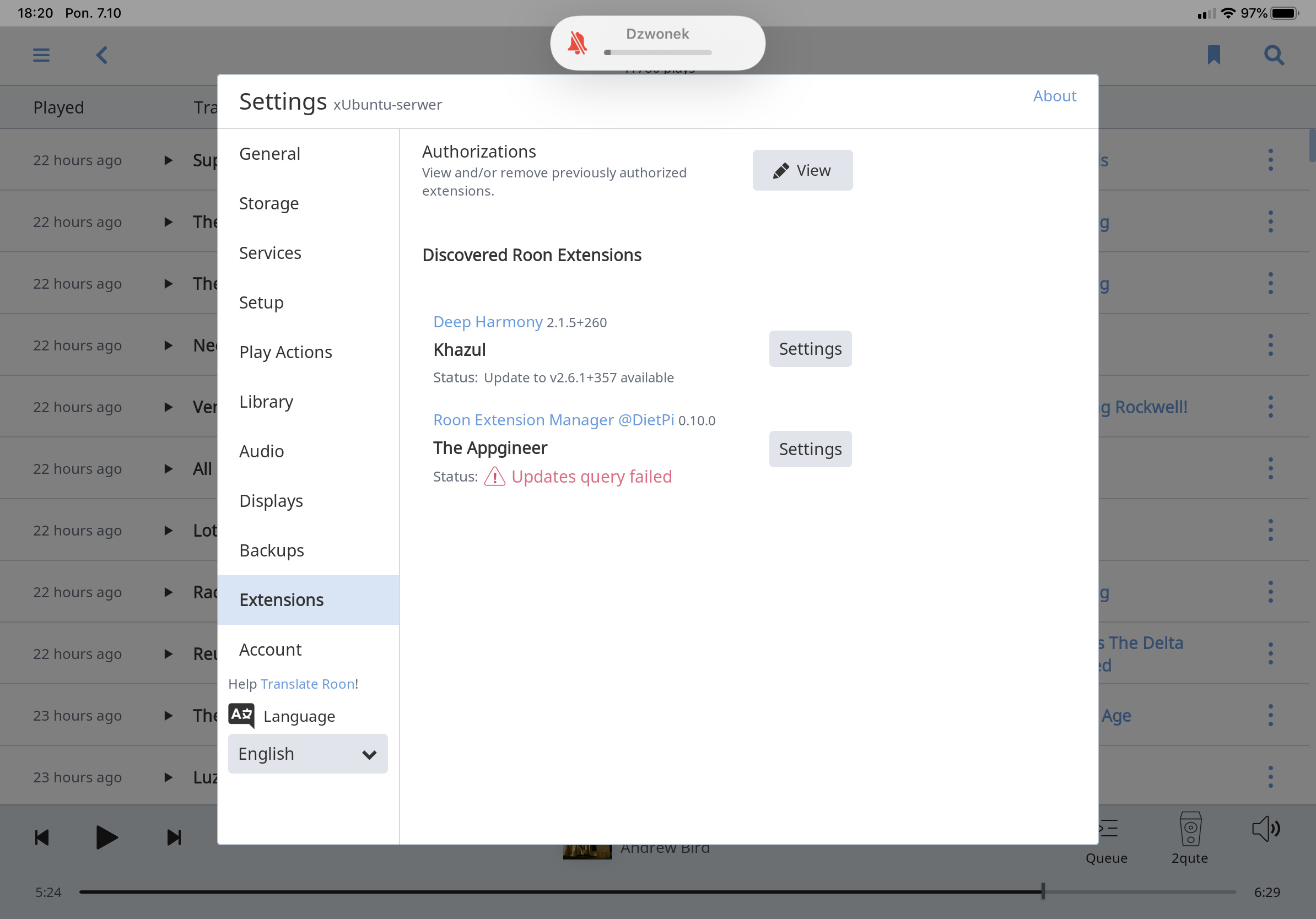Start playback with the play button
1316x919 pixels.
[106, 837]
